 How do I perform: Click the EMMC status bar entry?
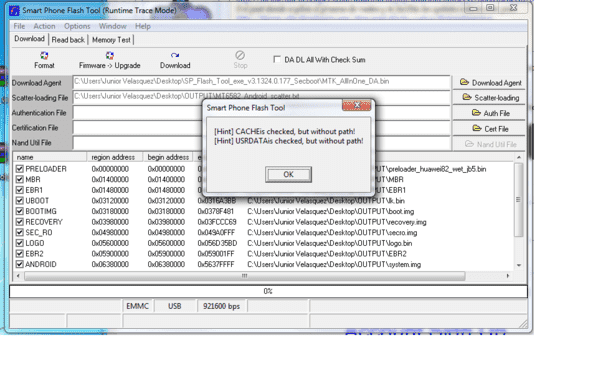(x=138, y=306)
